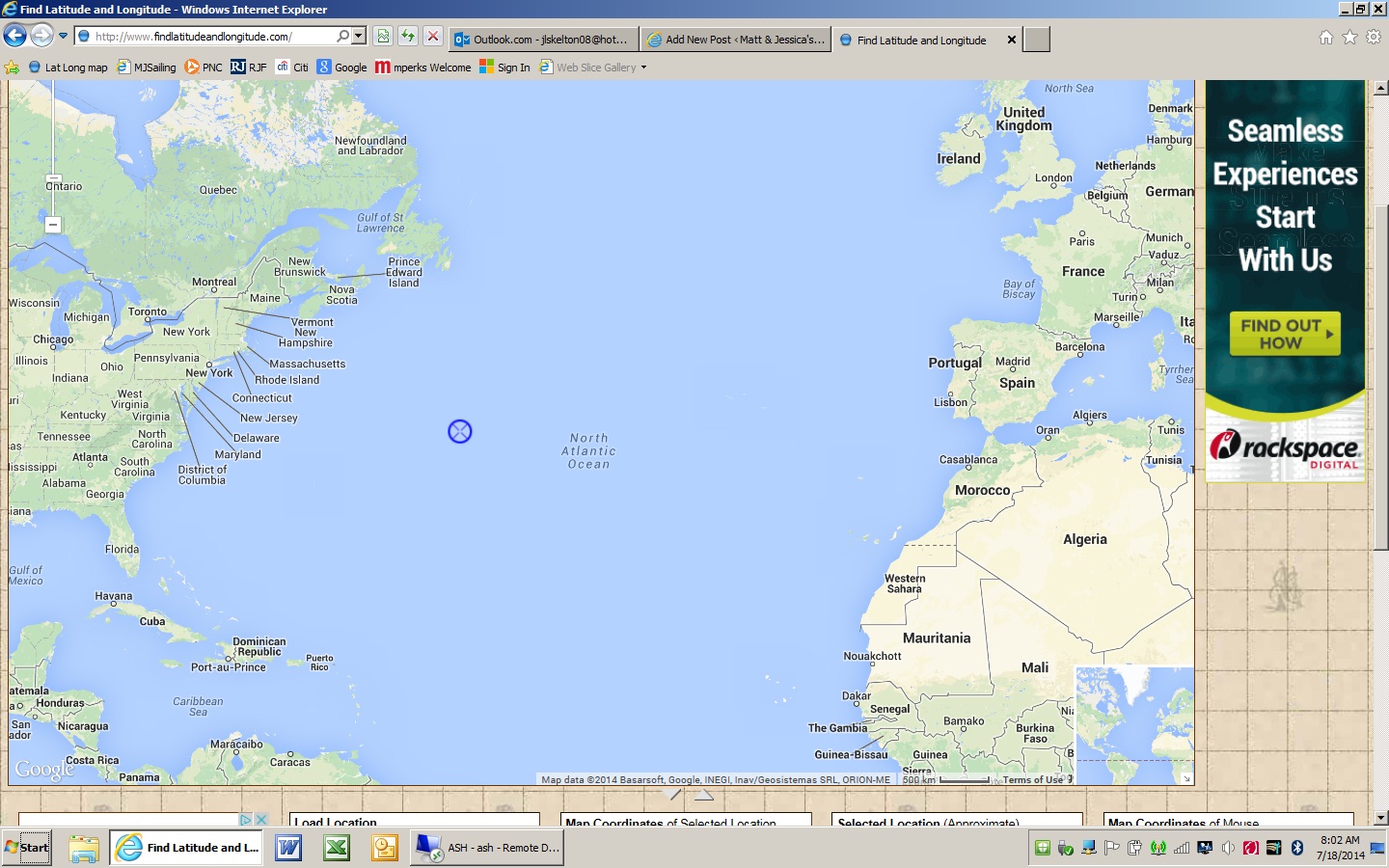
Task: Open the recent pages dropdown arrow
Action: pyautogui.click(x=63, y=37)
